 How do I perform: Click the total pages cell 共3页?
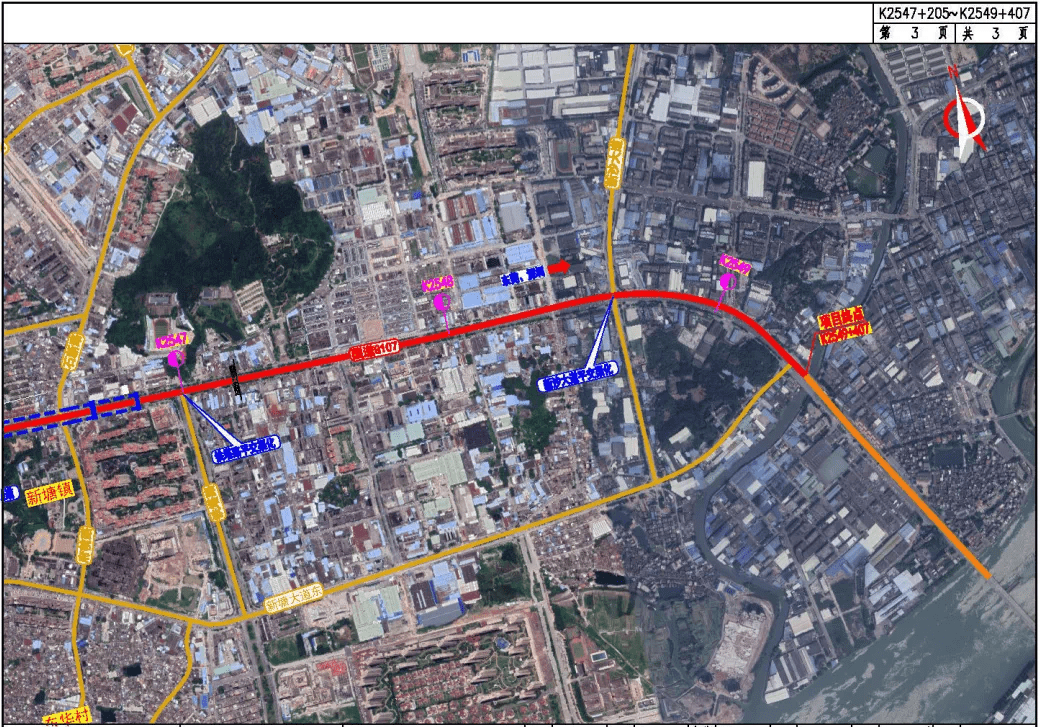point(995,32)
